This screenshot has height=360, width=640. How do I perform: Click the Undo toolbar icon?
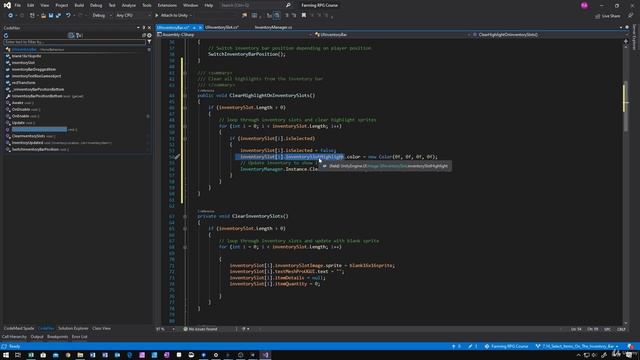point(68,16)
